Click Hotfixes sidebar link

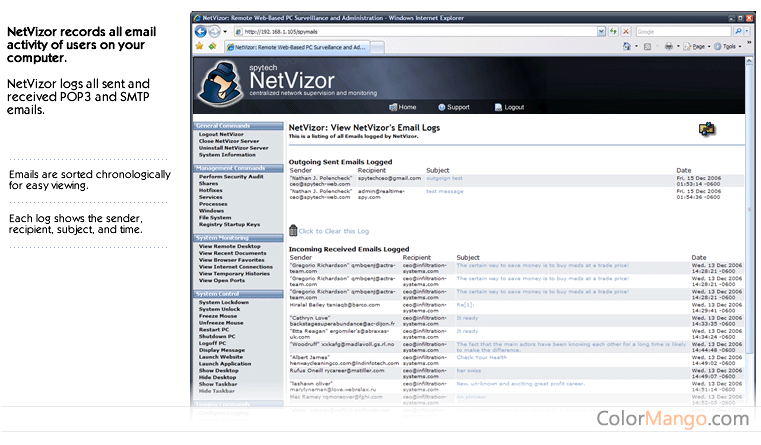tap(210, 191)
